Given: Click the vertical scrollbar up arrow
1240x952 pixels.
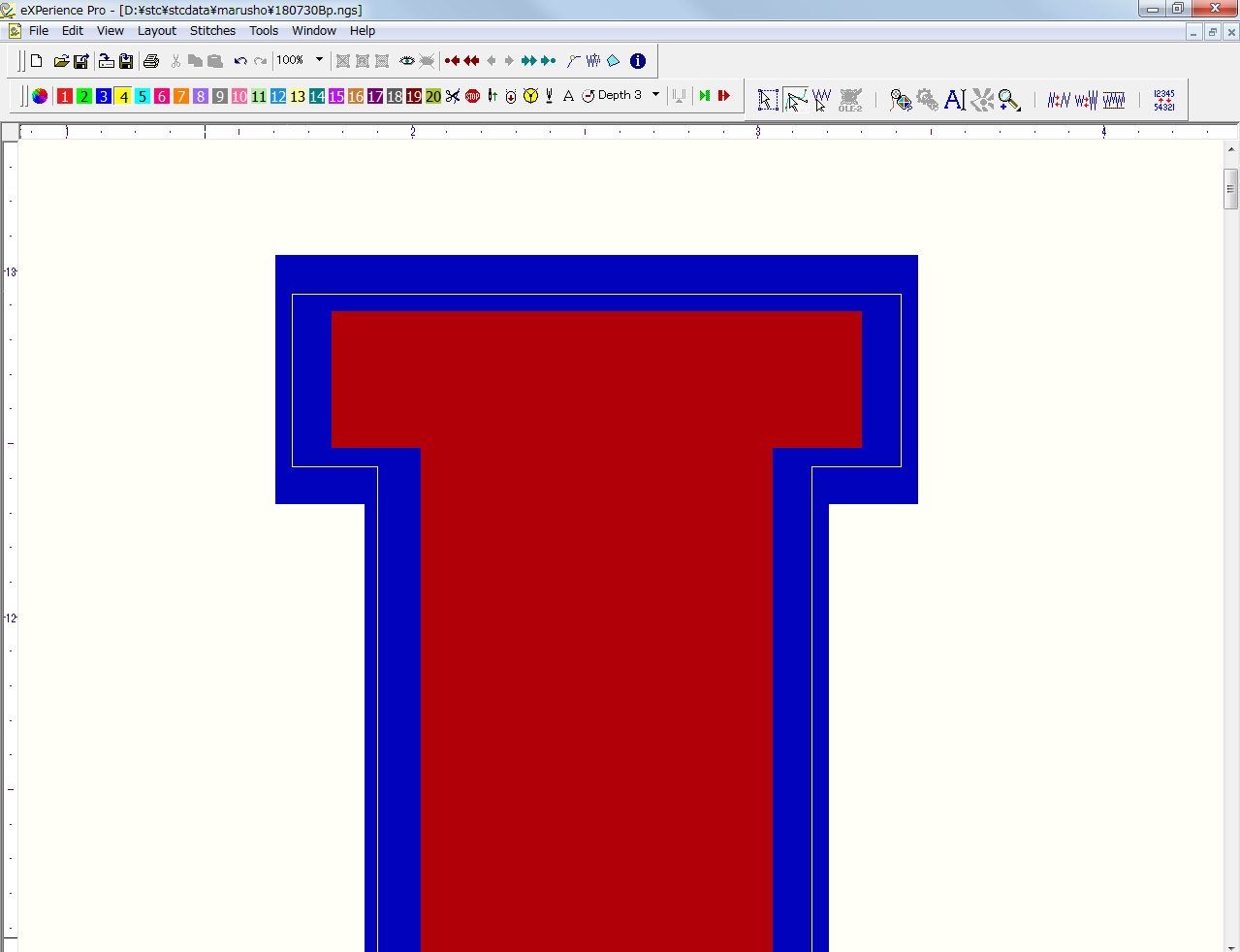Looking at the screenshot, I should (x=1231, y=149).
